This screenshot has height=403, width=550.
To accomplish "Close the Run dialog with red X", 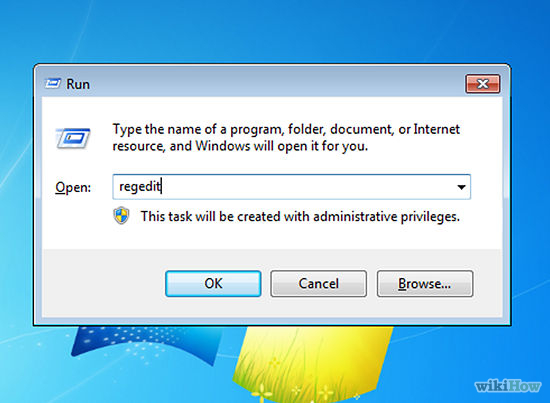I will [483, 84].
